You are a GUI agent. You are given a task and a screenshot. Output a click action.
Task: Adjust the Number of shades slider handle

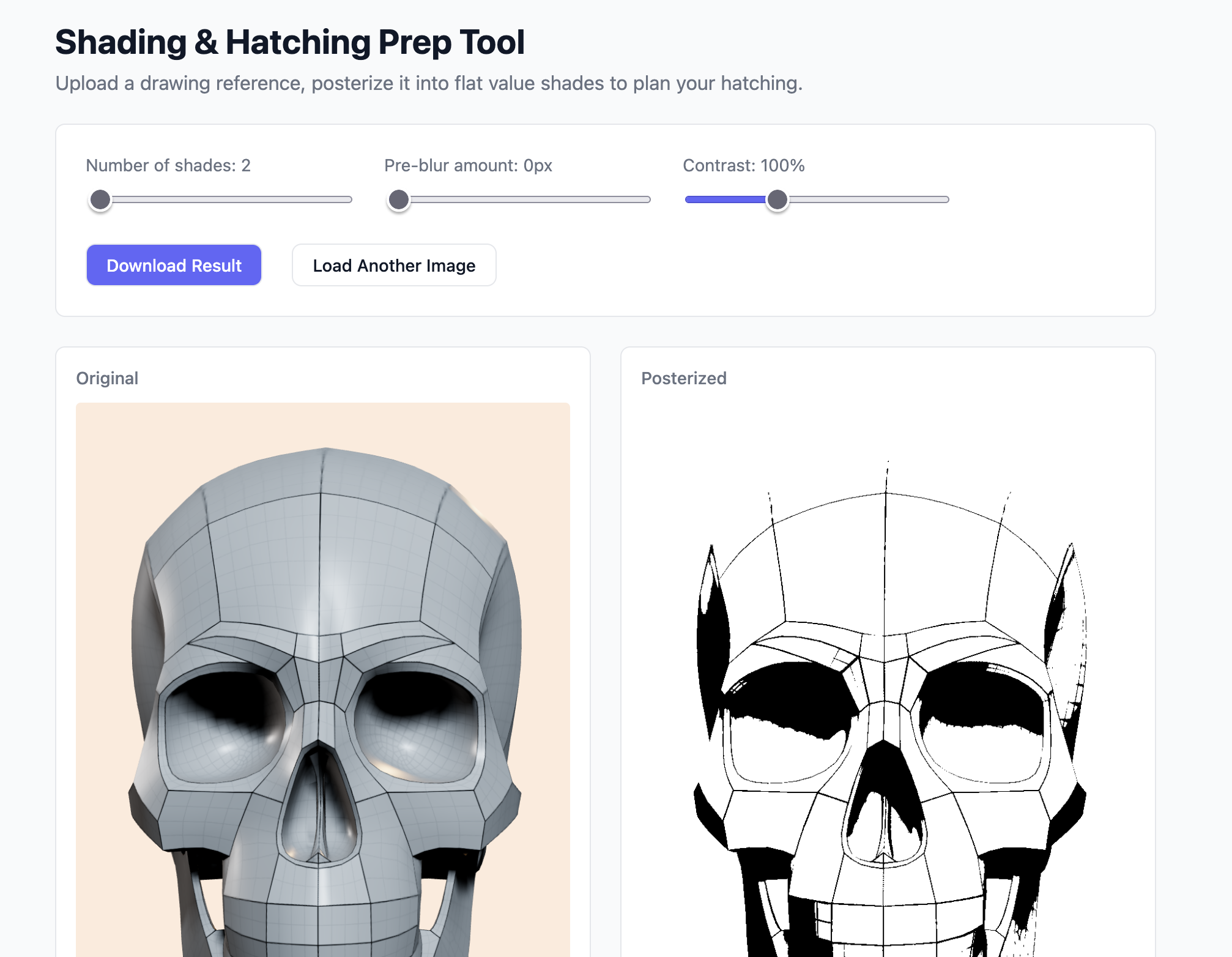click(100, 199)
